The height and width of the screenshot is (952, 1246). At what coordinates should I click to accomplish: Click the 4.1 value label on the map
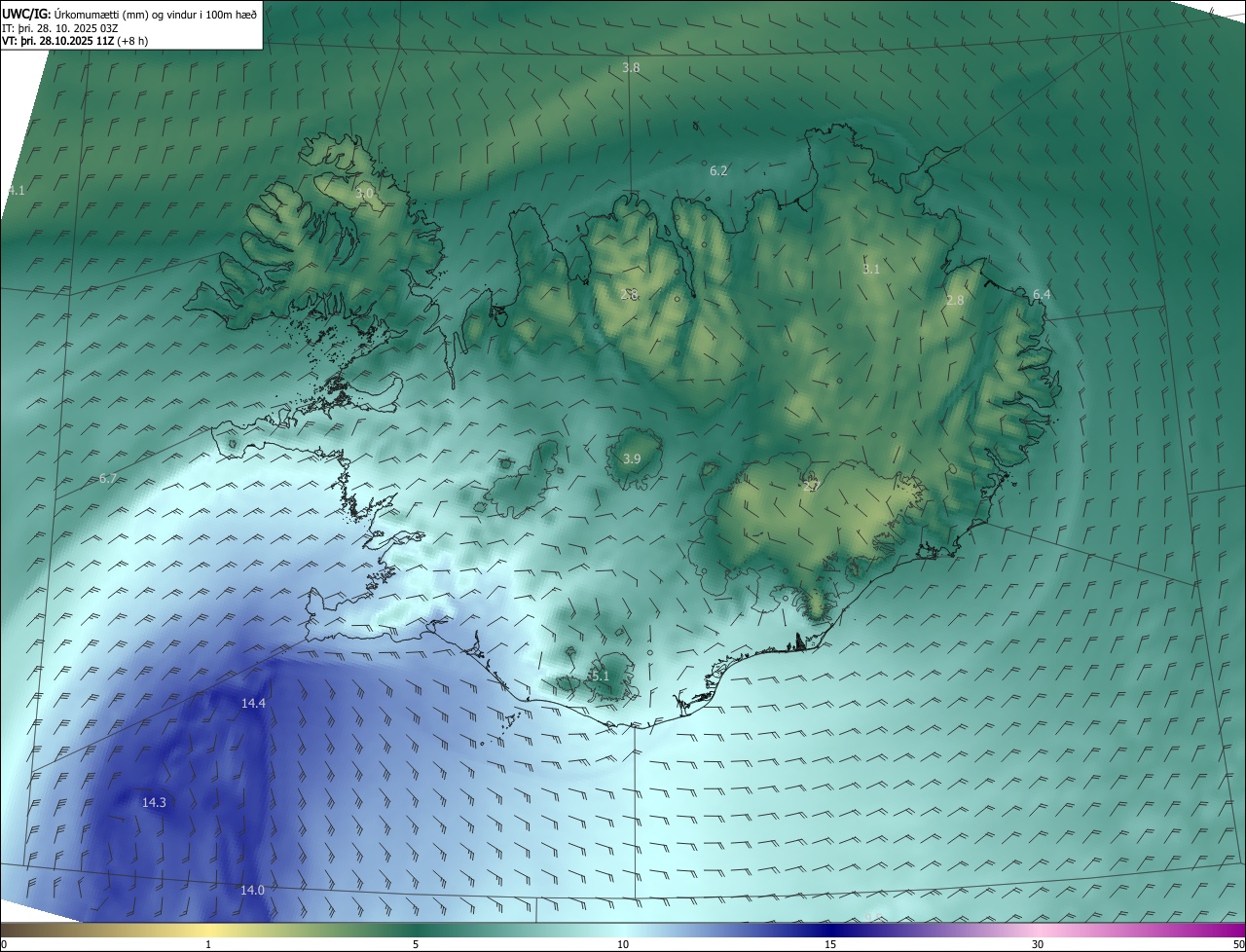16,191
